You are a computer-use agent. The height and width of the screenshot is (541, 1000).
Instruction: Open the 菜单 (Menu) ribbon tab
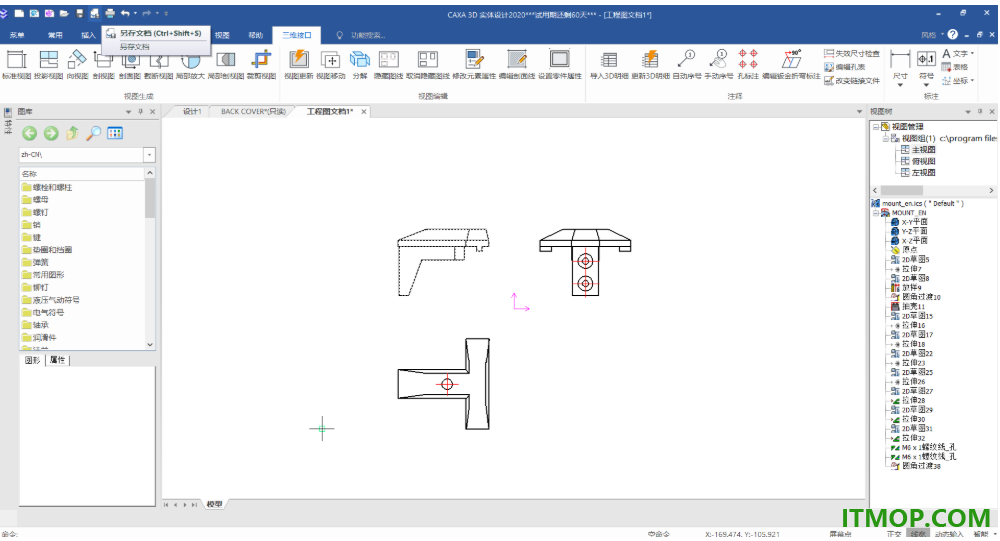17,35
